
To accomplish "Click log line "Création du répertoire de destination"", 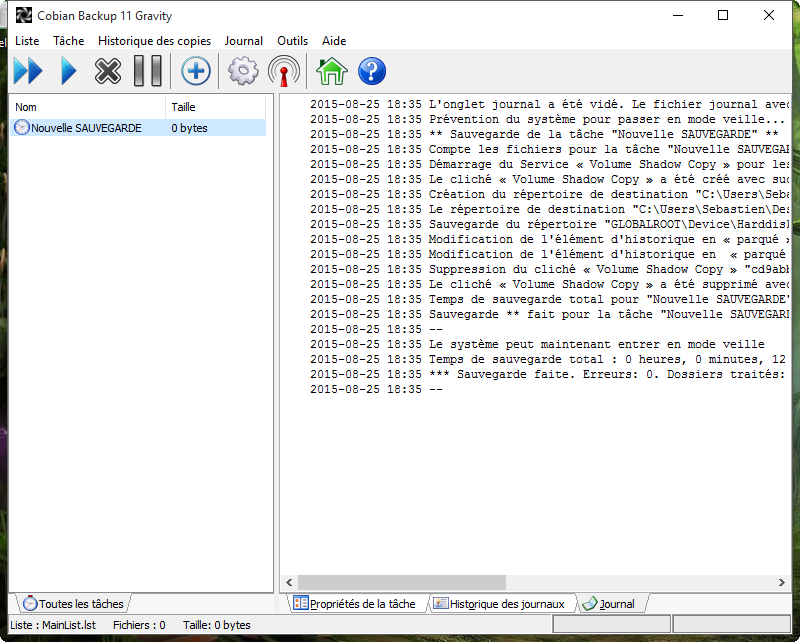I will 549,194.
